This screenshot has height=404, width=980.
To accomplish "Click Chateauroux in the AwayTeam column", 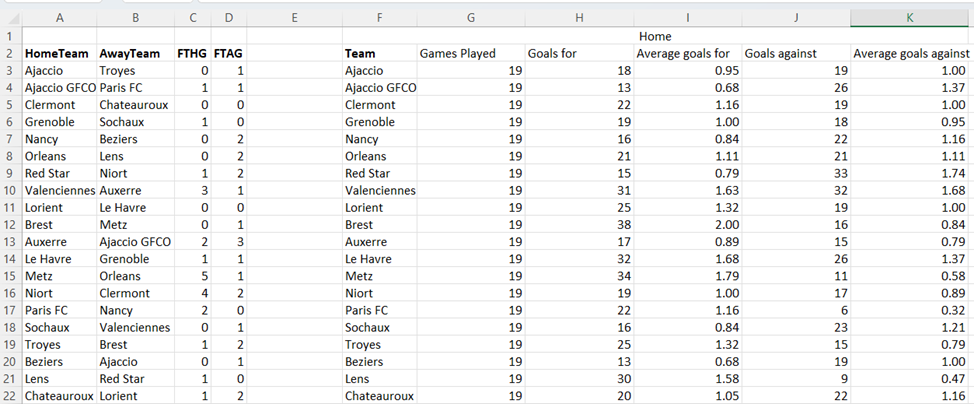I will pyautogui.click(x=135, y=105).
